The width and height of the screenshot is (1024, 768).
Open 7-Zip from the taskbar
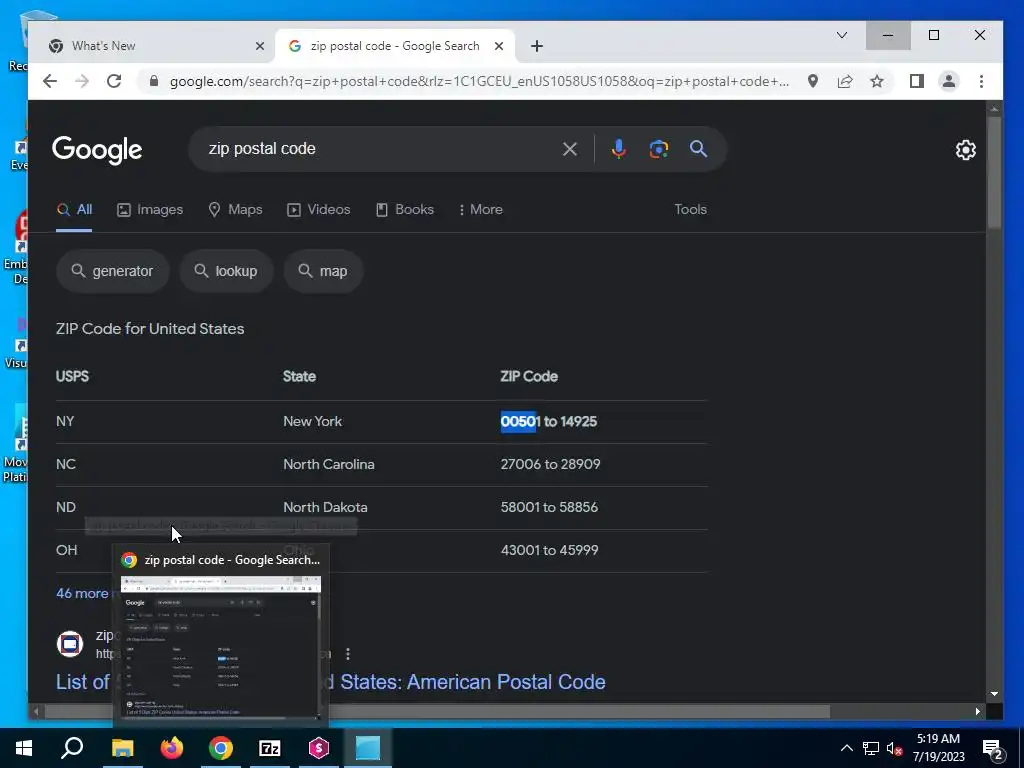(x=270, y=748)
